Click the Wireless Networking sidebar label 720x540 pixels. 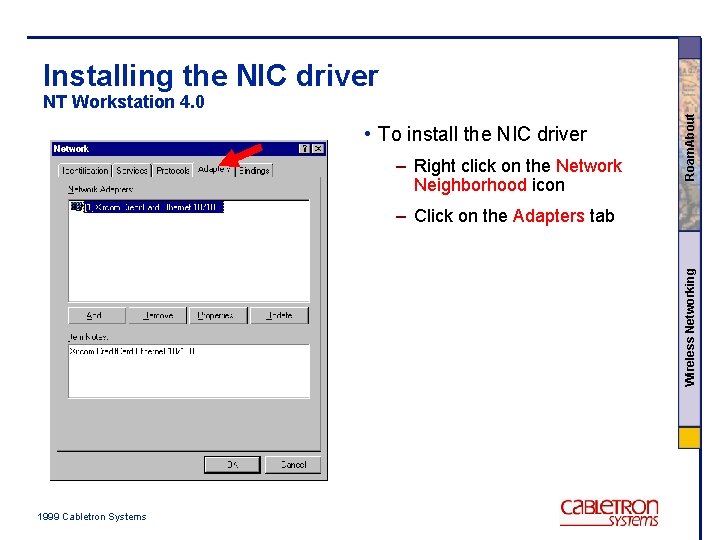pos(690,327)
